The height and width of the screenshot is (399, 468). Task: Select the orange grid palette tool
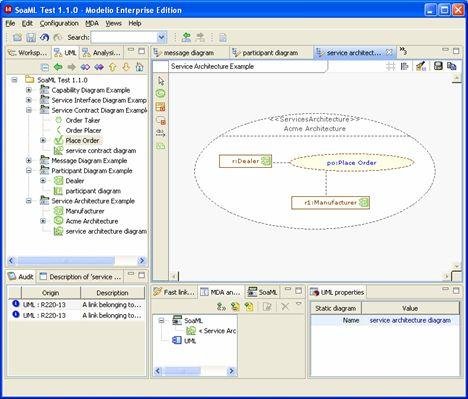pyautogui.click(x=161, y=107)
